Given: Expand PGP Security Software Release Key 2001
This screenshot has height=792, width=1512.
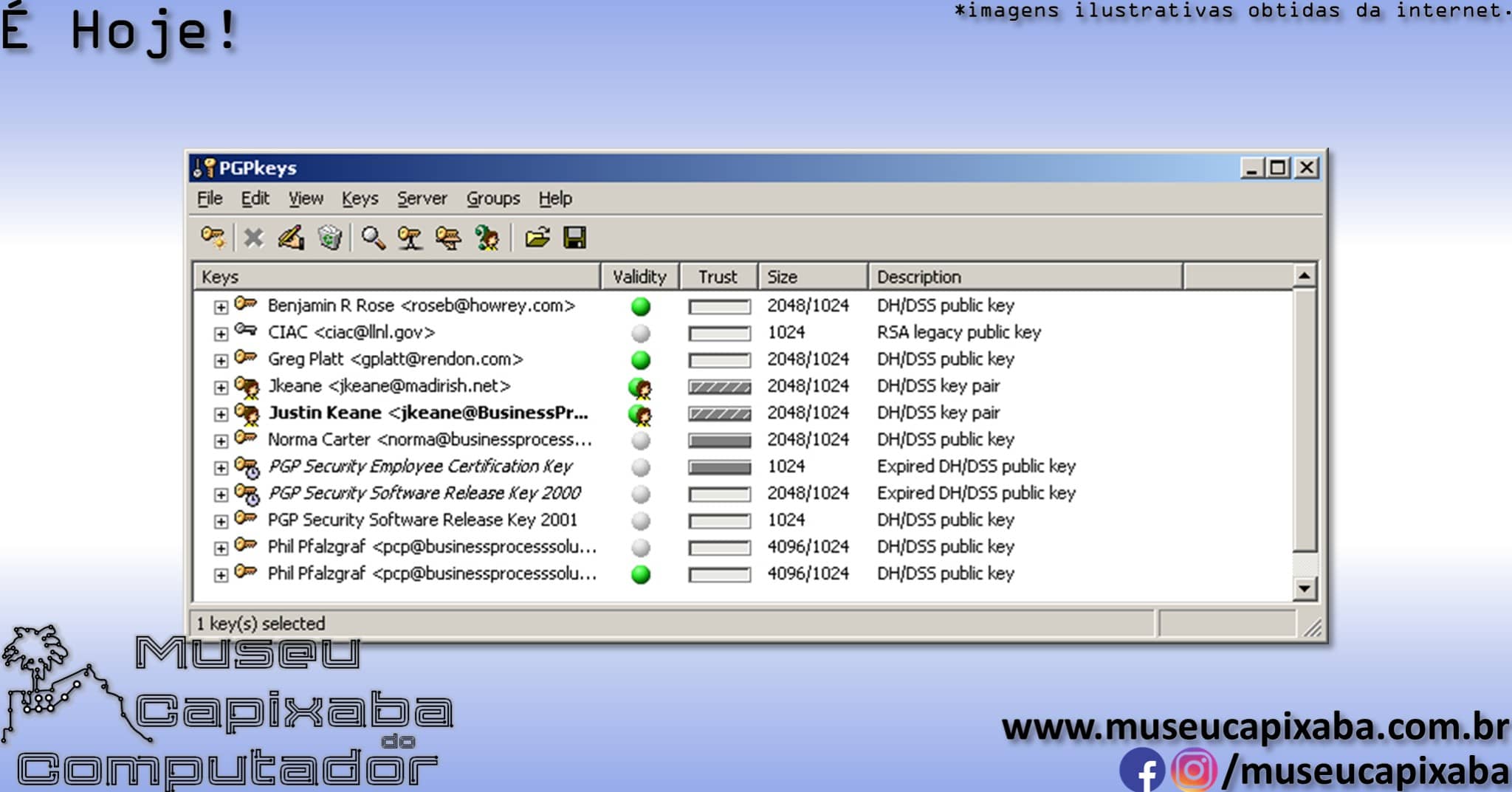Looking at the screenshot, I should (221, 521).
